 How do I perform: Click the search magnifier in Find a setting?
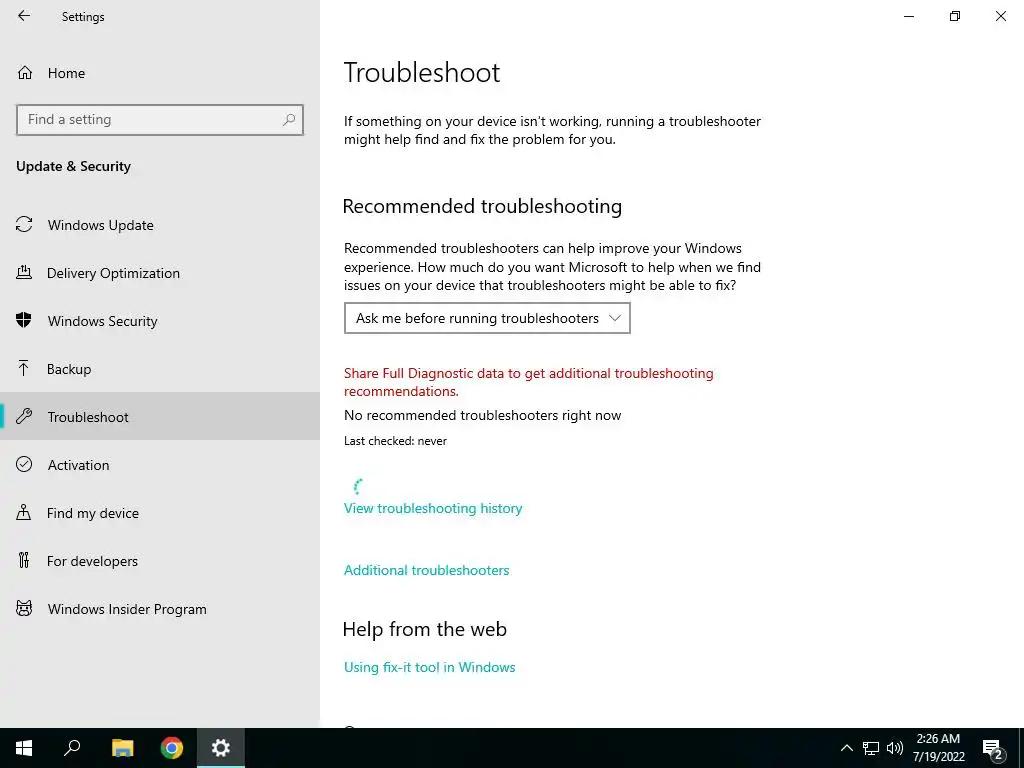coord(289,120)
